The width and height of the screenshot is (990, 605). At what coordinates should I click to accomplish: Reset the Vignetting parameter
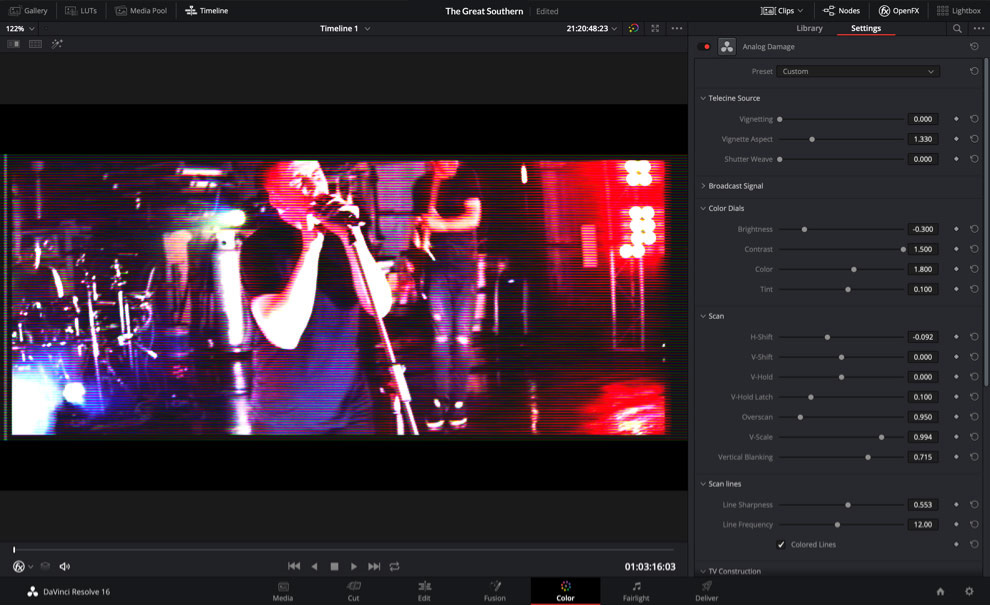[973, 119]
